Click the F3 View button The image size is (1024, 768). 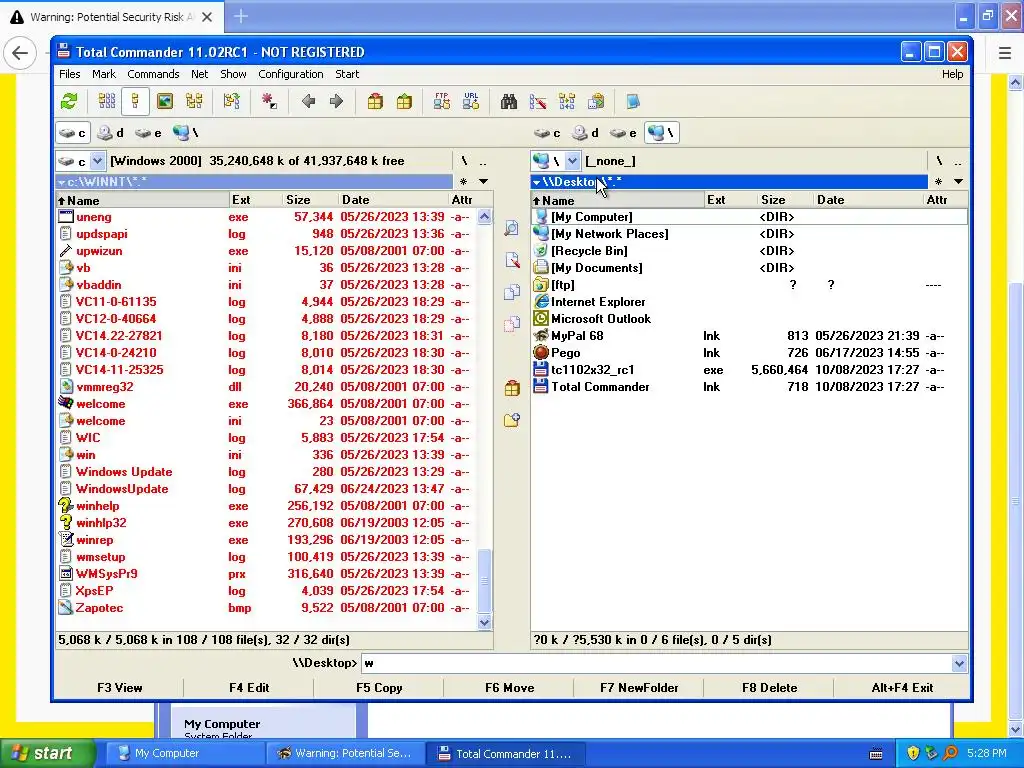coord(120,688)
